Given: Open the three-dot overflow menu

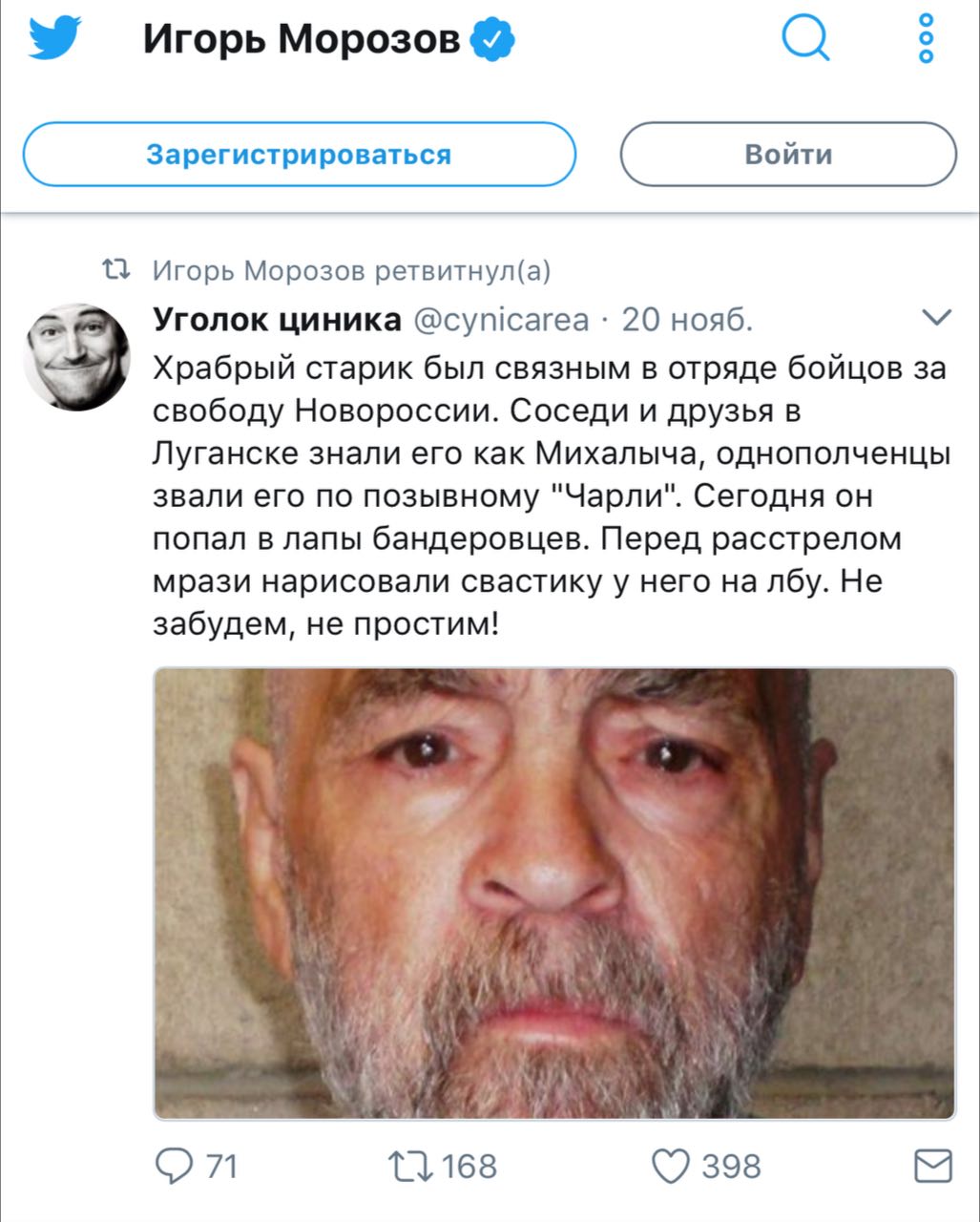Looking at the screenshot, I should pos(926,39).
